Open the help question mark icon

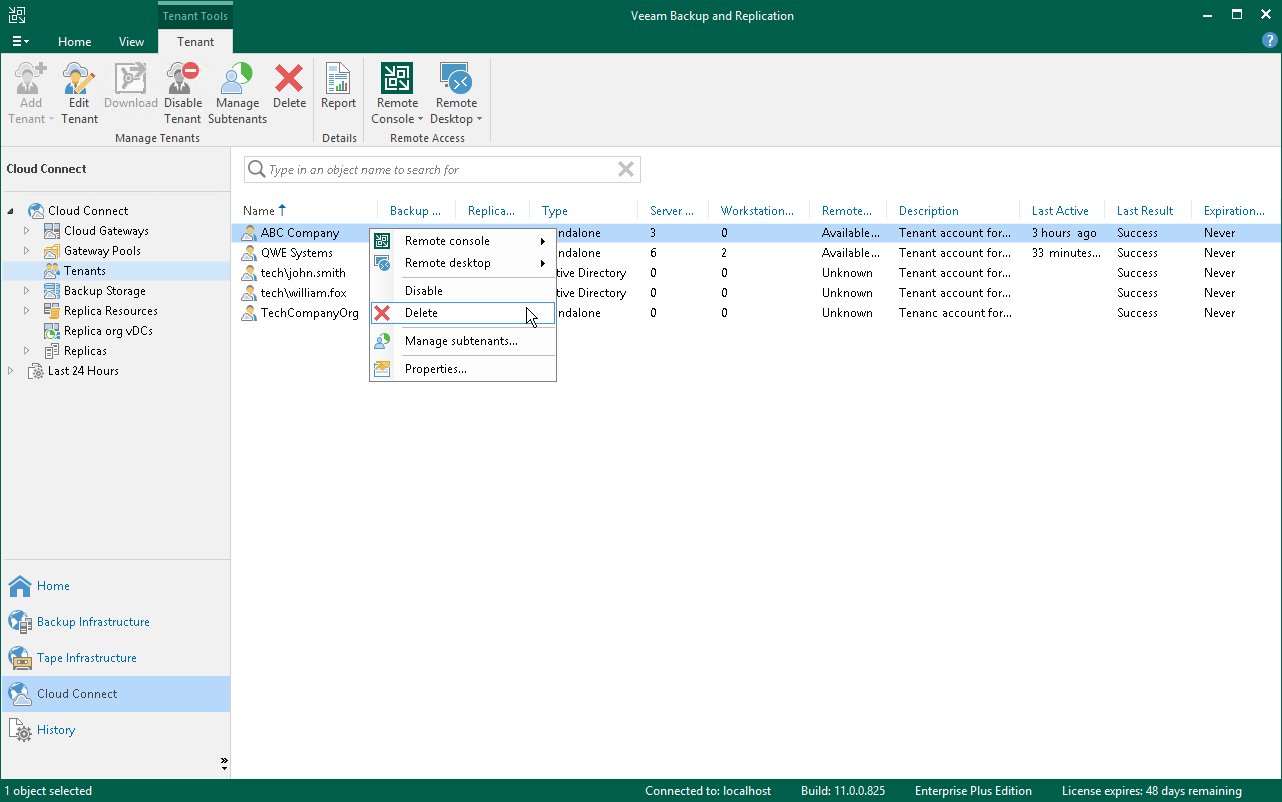[1270, 40]
